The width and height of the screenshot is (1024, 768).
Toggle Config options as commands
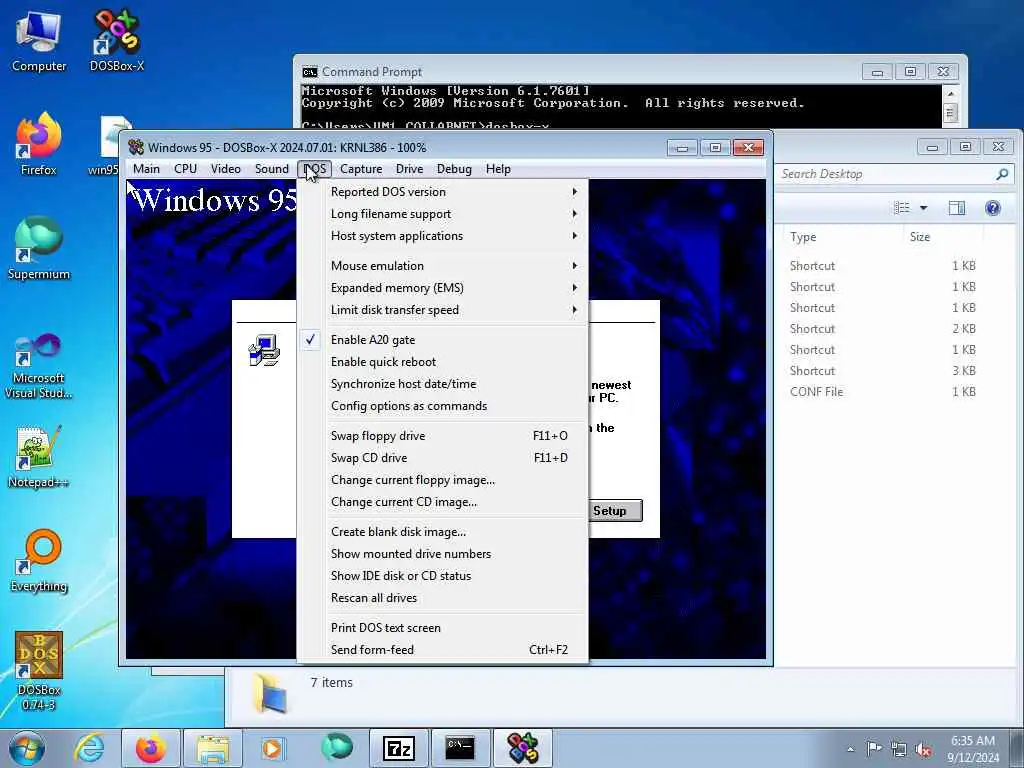point(442,406)
